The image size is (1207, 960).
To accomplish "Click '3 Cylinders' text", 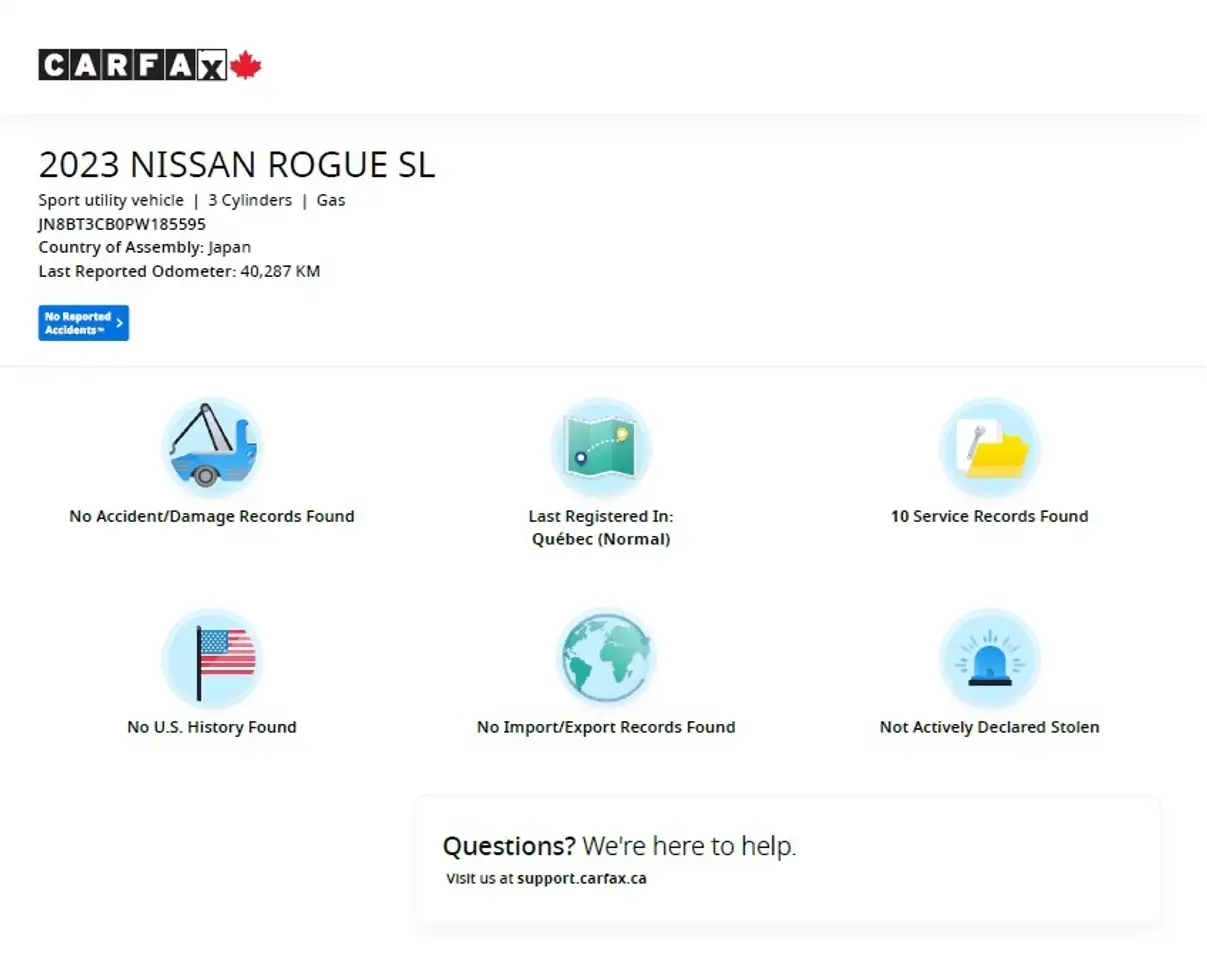I will point(250,200).
